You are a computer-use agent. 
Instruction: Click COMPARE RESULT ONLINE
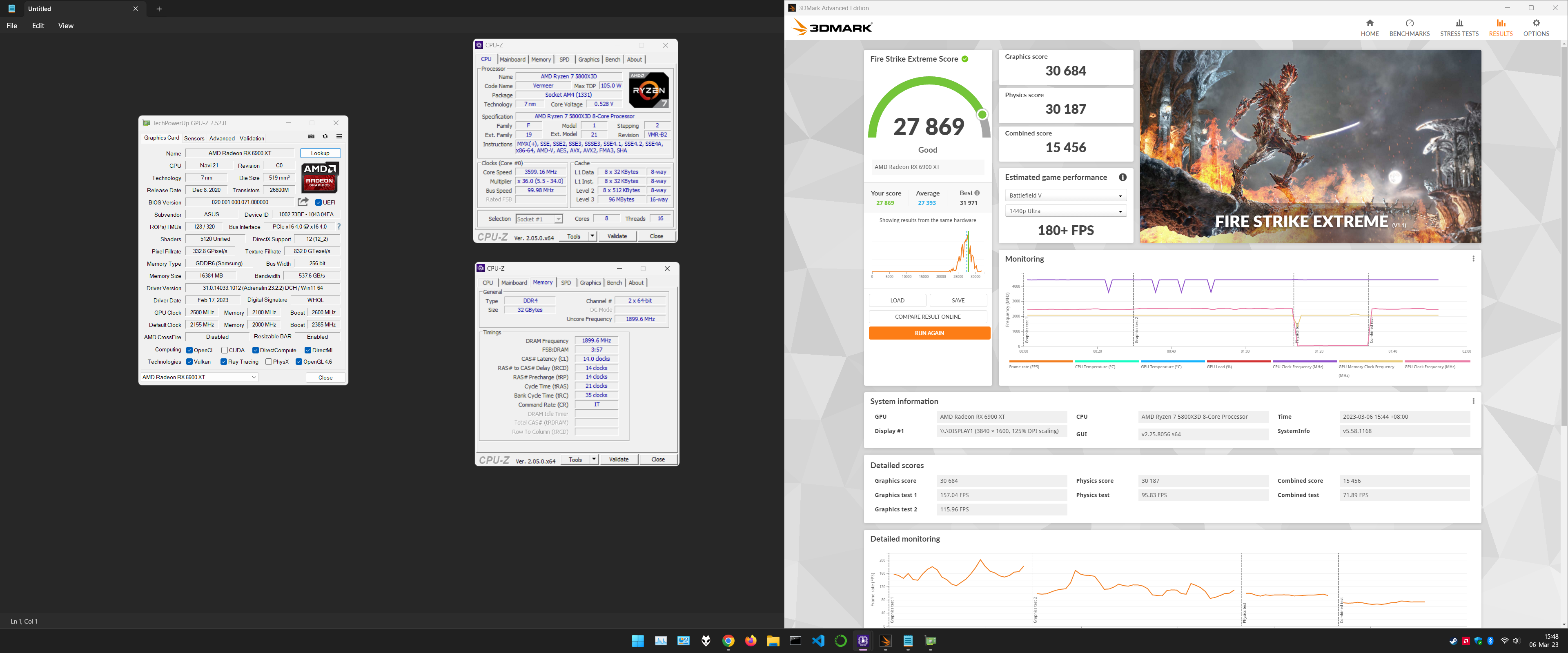tap(928, 317)
